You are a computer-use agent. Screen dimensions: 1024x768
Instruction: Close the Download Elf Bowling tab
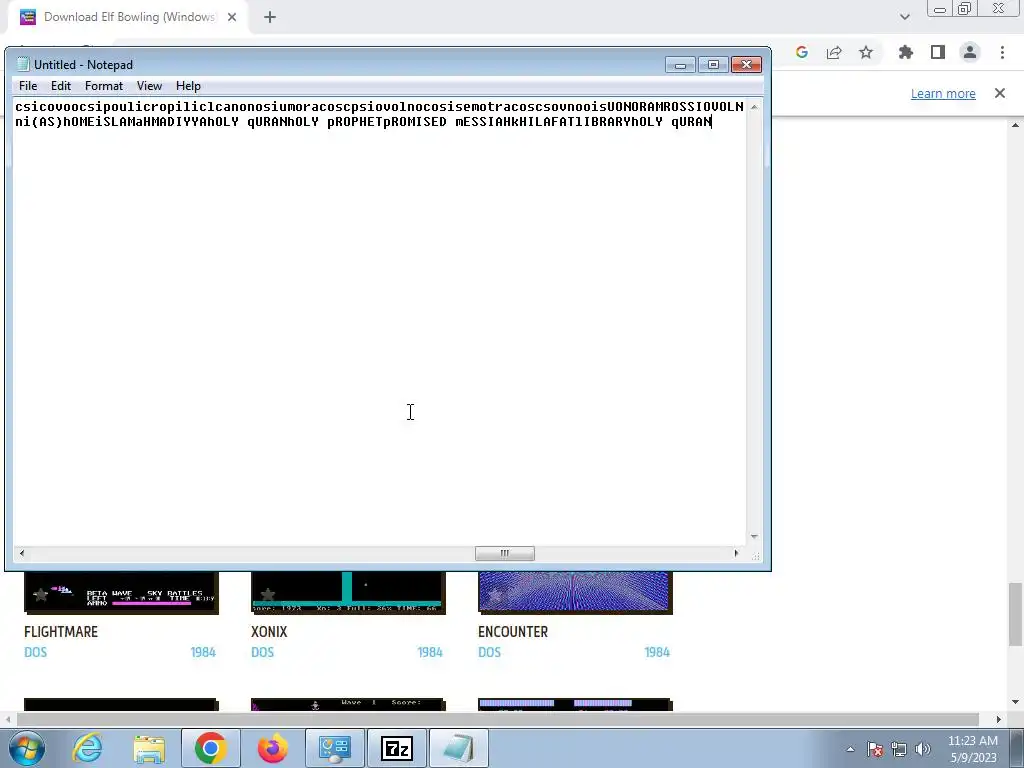232,17
